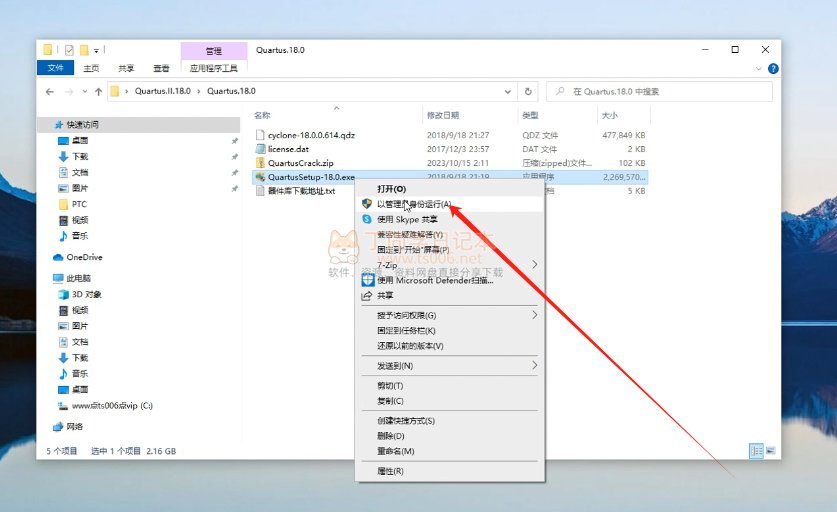Refresh the Quartus.18.0 folder
Image resolution: width=837 pixels, height=512 pixels.
click(528, 91)
